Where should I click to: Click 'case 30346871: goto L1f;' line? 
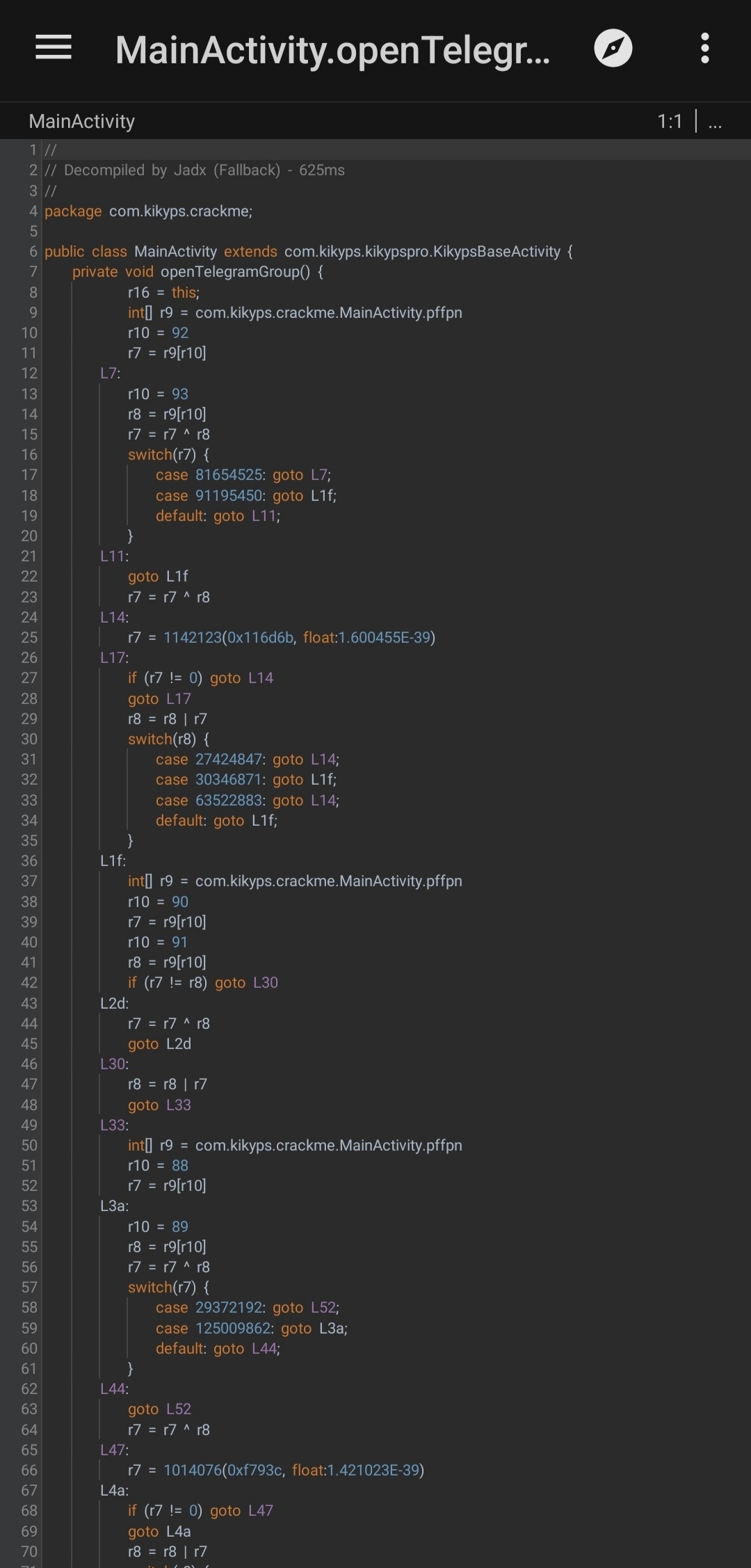coord(246,780)
